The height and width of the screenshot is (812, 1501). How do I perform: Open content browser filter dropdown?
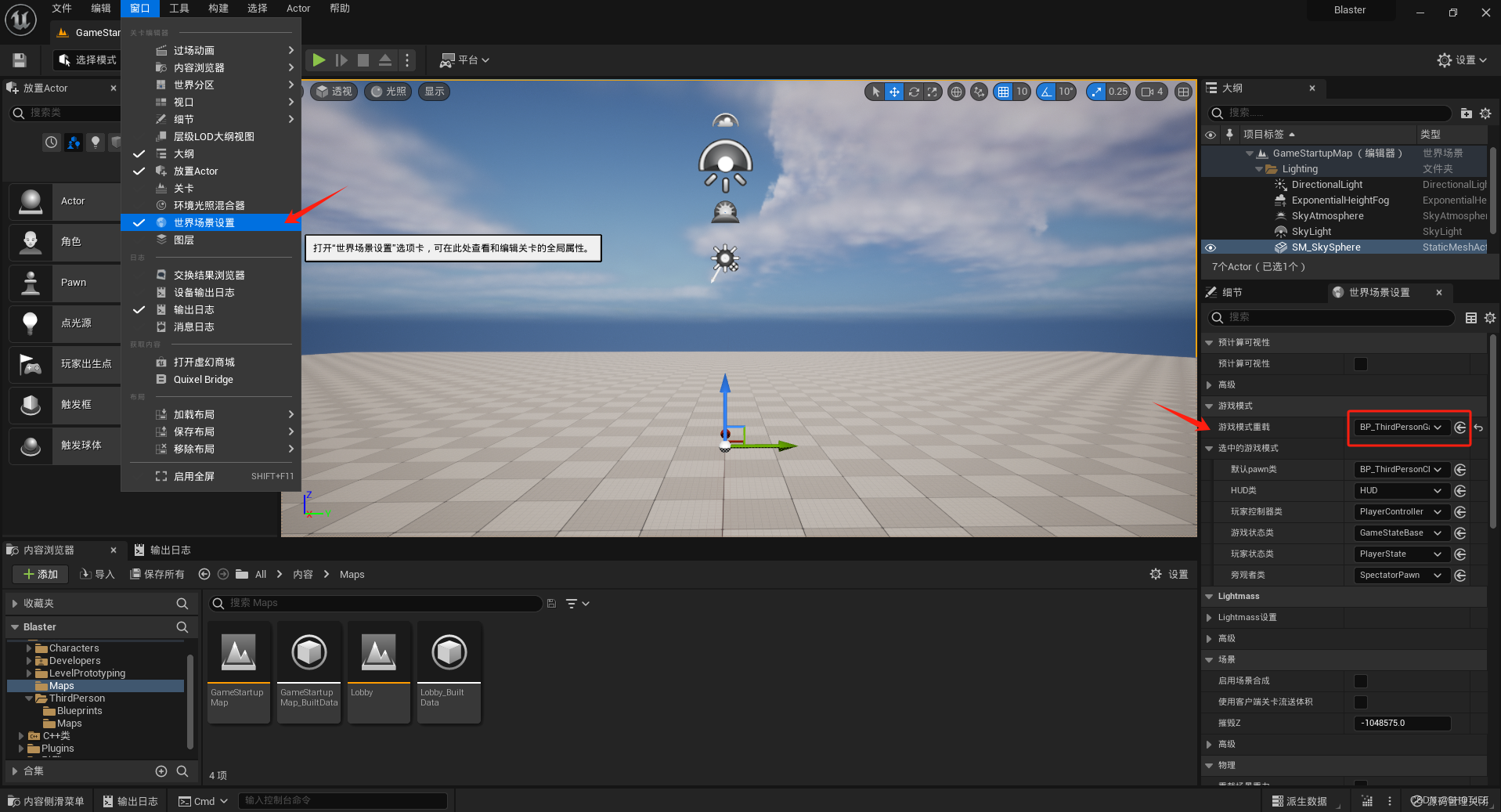tap(577, 603)
